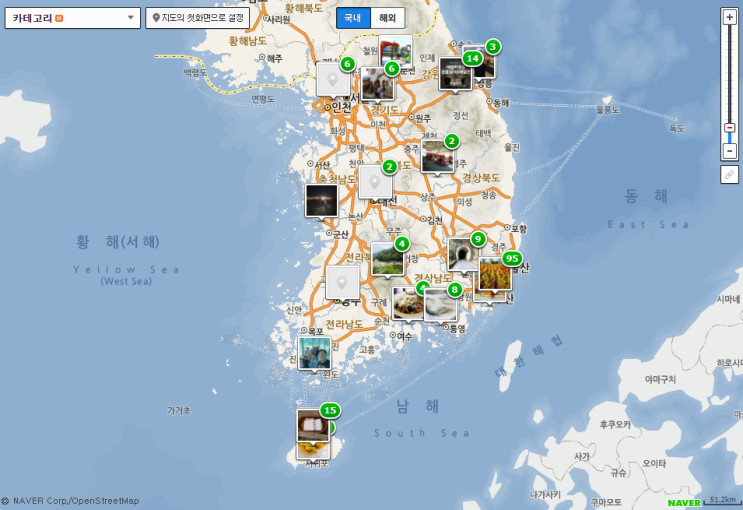Switch to the 해외 tab

[387, 18]
